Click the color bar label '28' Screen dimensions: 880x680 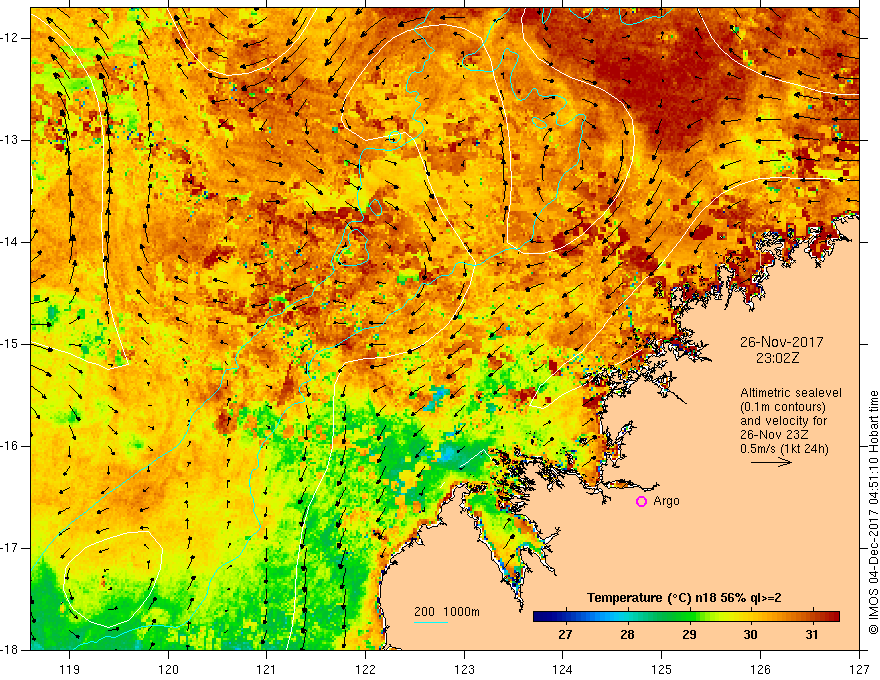[x=627, y=635]
